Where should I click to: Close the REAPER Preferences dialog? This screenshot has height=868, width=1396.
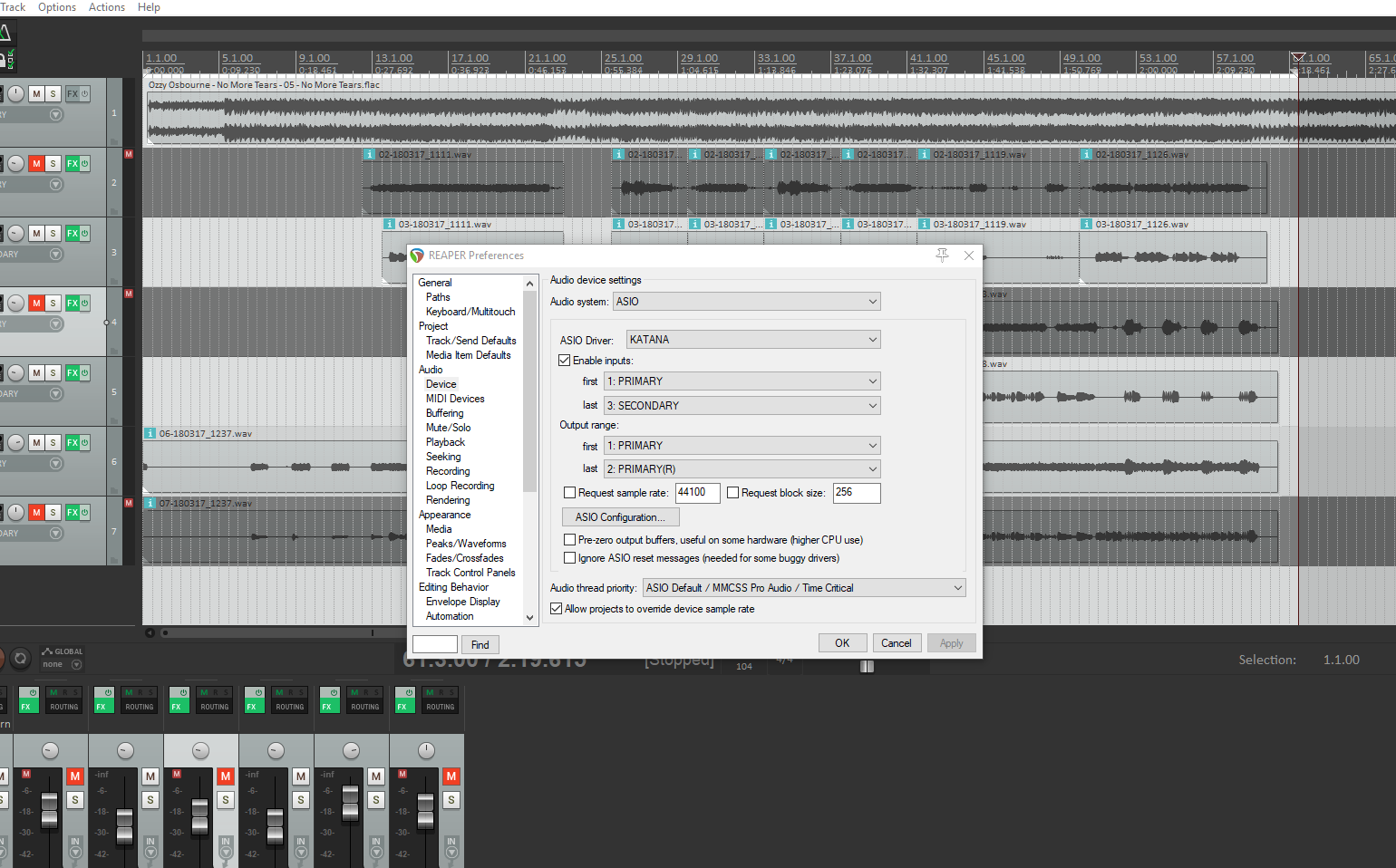(x=969, y=256)
